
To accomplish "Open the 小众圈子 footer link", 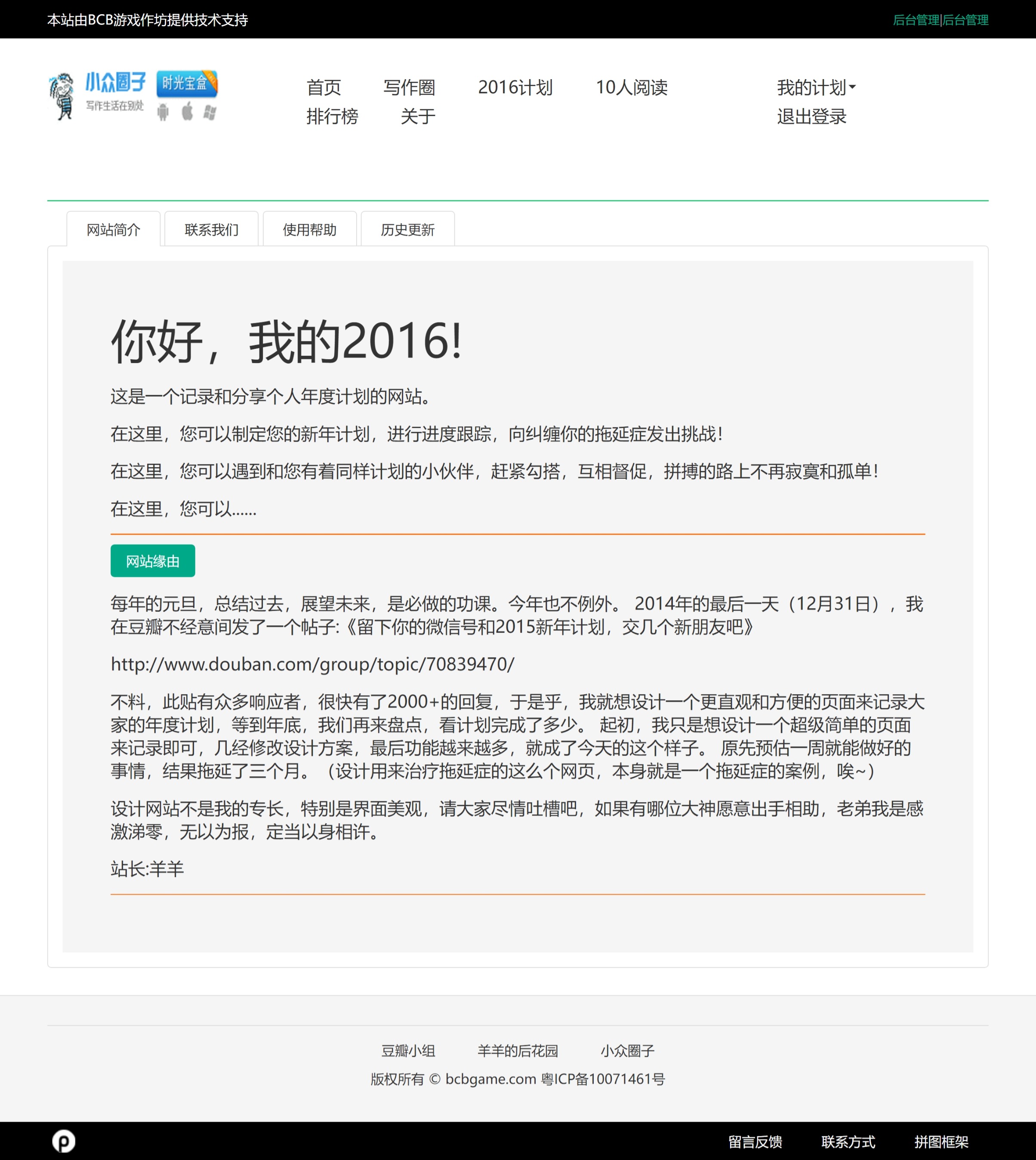I will coord(627,1051).
